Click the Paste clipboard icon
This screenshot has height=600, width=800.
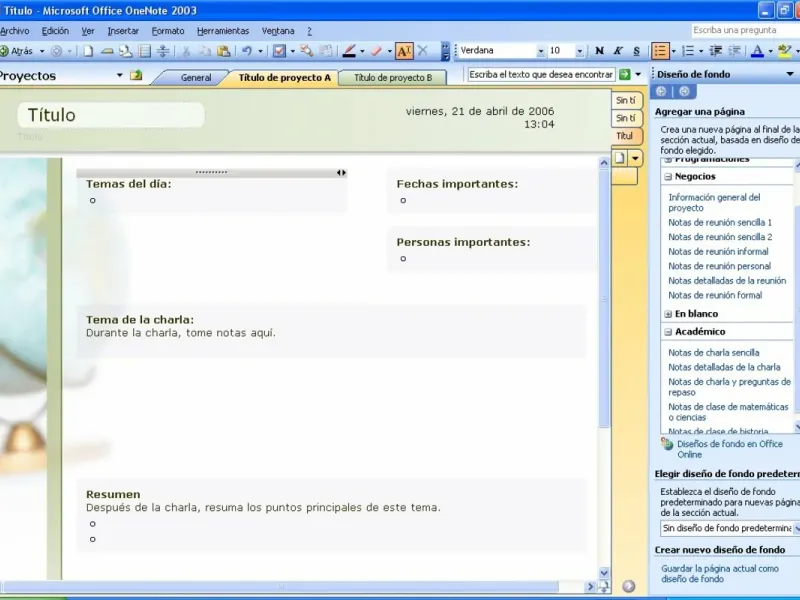click(223, 51)
